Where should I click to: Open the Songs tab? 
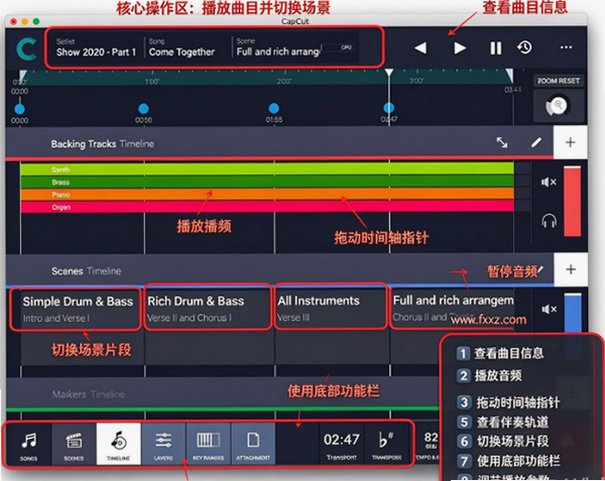point(29,444)
